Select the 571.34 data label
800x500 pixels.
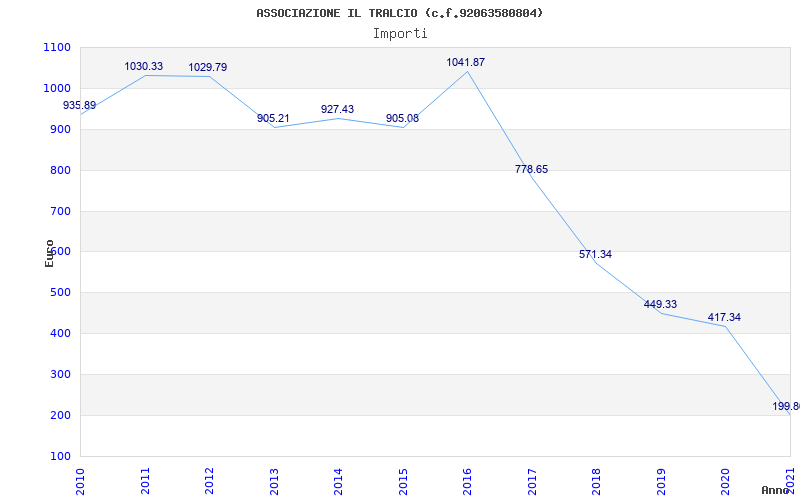point(595,254)
